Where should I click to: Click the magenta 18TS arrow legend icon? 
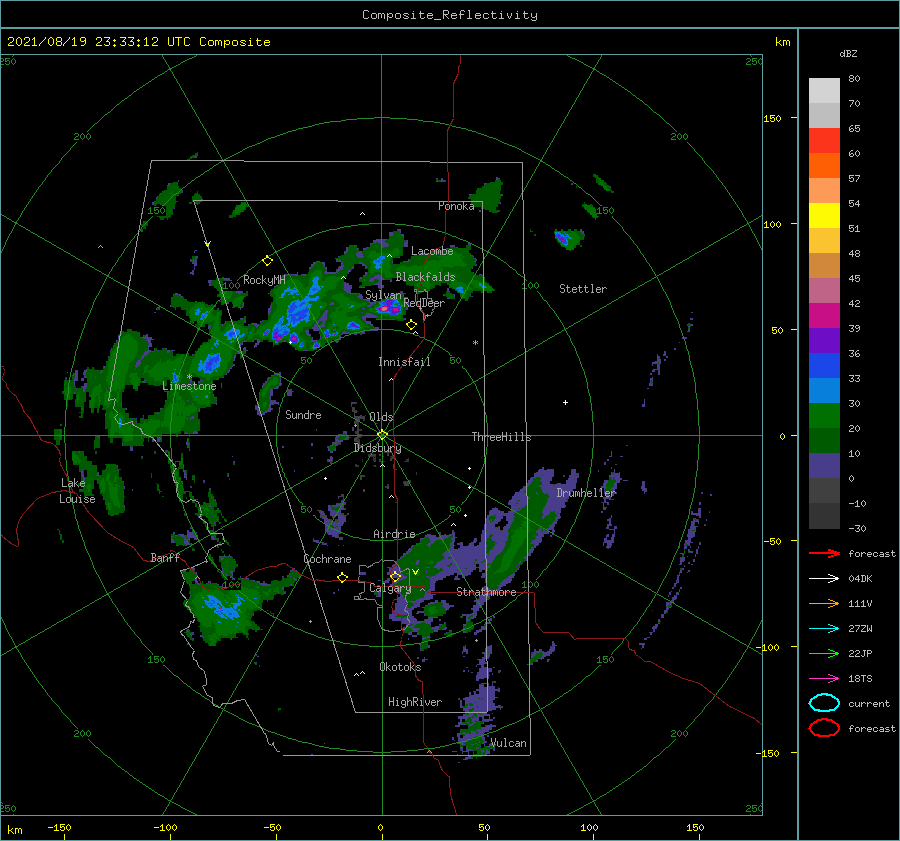(824, 679)
